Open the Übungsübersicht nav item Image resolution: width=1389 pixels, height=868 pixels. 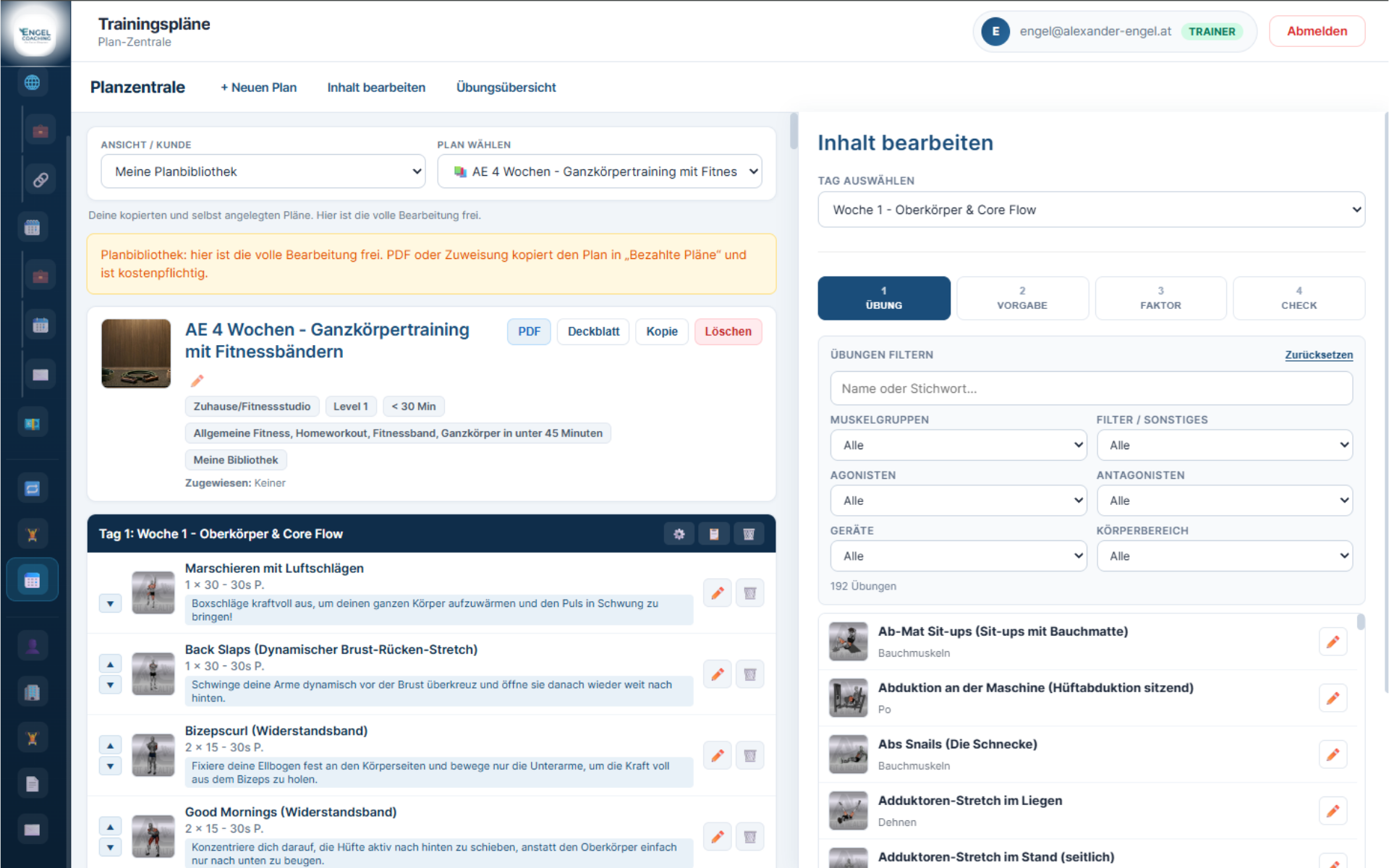506,88
